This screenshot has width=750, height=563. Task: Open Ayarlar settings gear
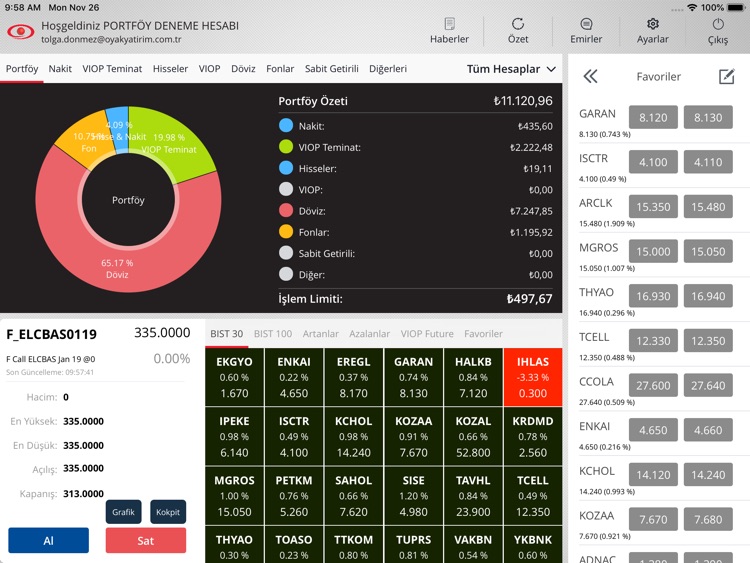tap(652, 24)
